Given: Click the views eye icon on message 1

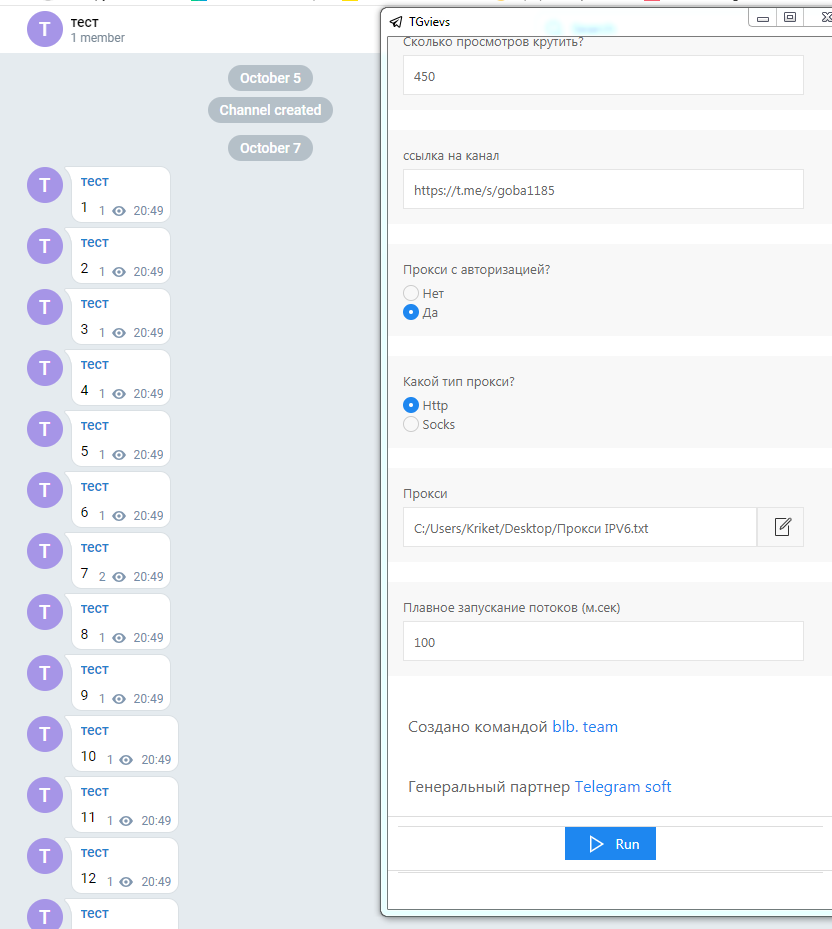Looking at the screenshot, I should [x=119, y=211].
